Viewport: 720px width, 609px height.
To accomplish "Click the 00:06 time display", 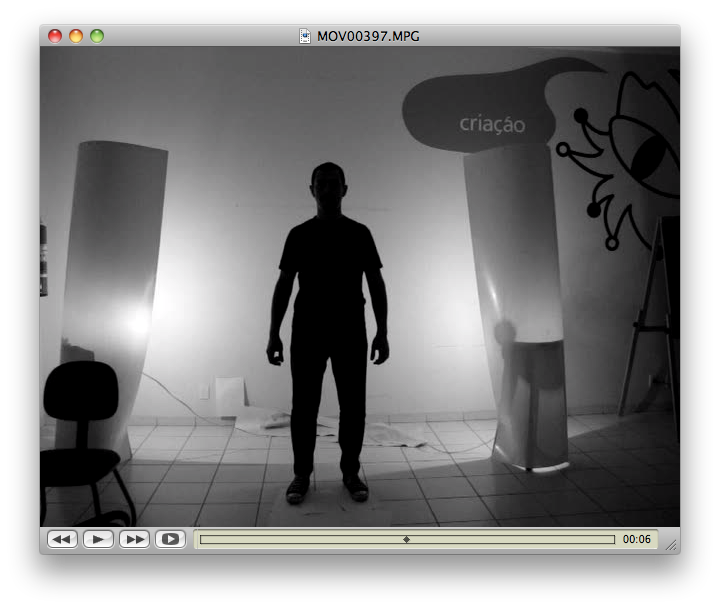I will pyautogui.click(x=636, y=539).
